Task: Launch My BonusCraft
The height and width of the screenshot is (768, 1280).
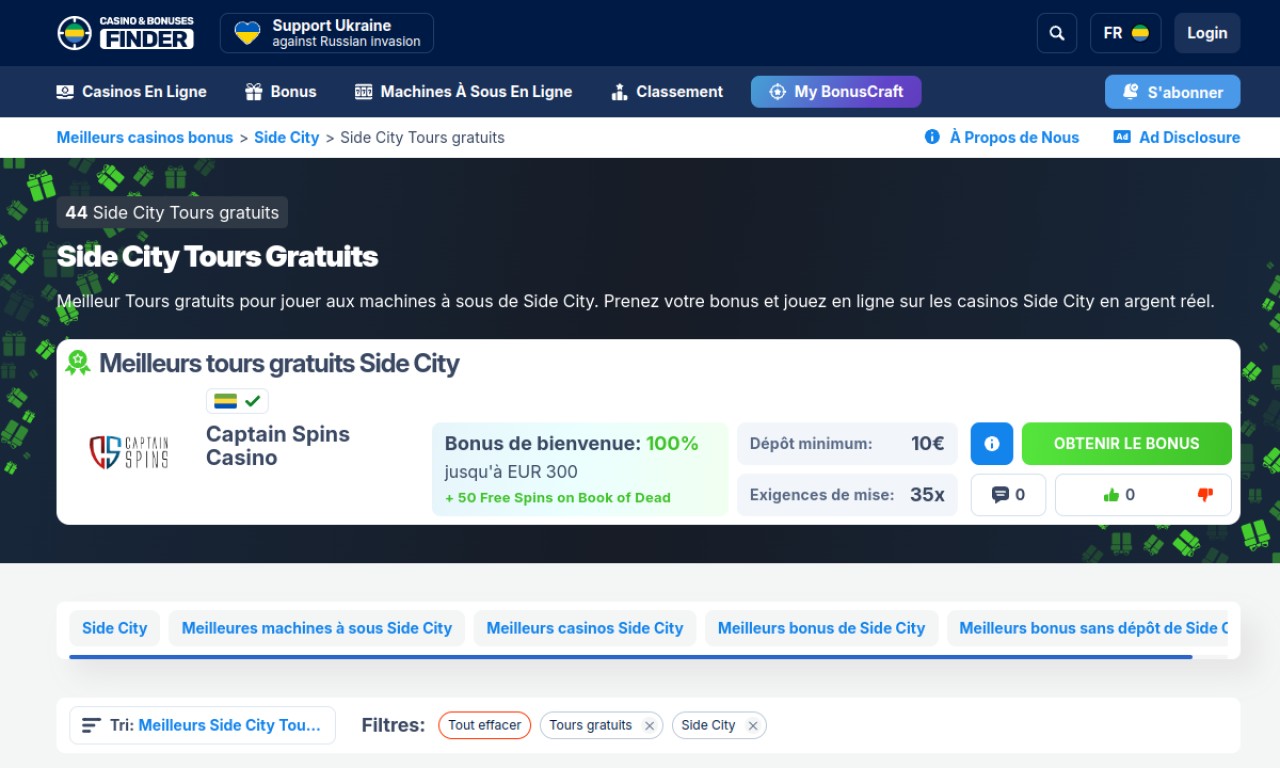Action: click(836, 92)
